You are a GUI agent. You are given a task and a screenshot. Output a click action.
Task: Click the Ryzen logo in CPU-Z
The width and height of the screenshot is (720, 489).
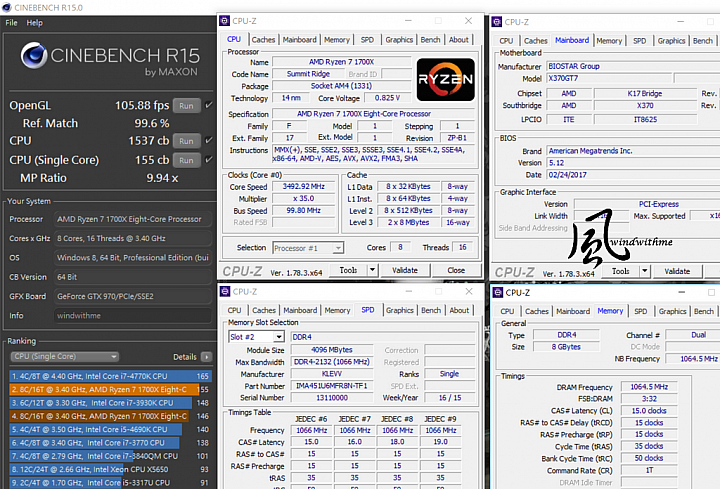click(445, 79)
